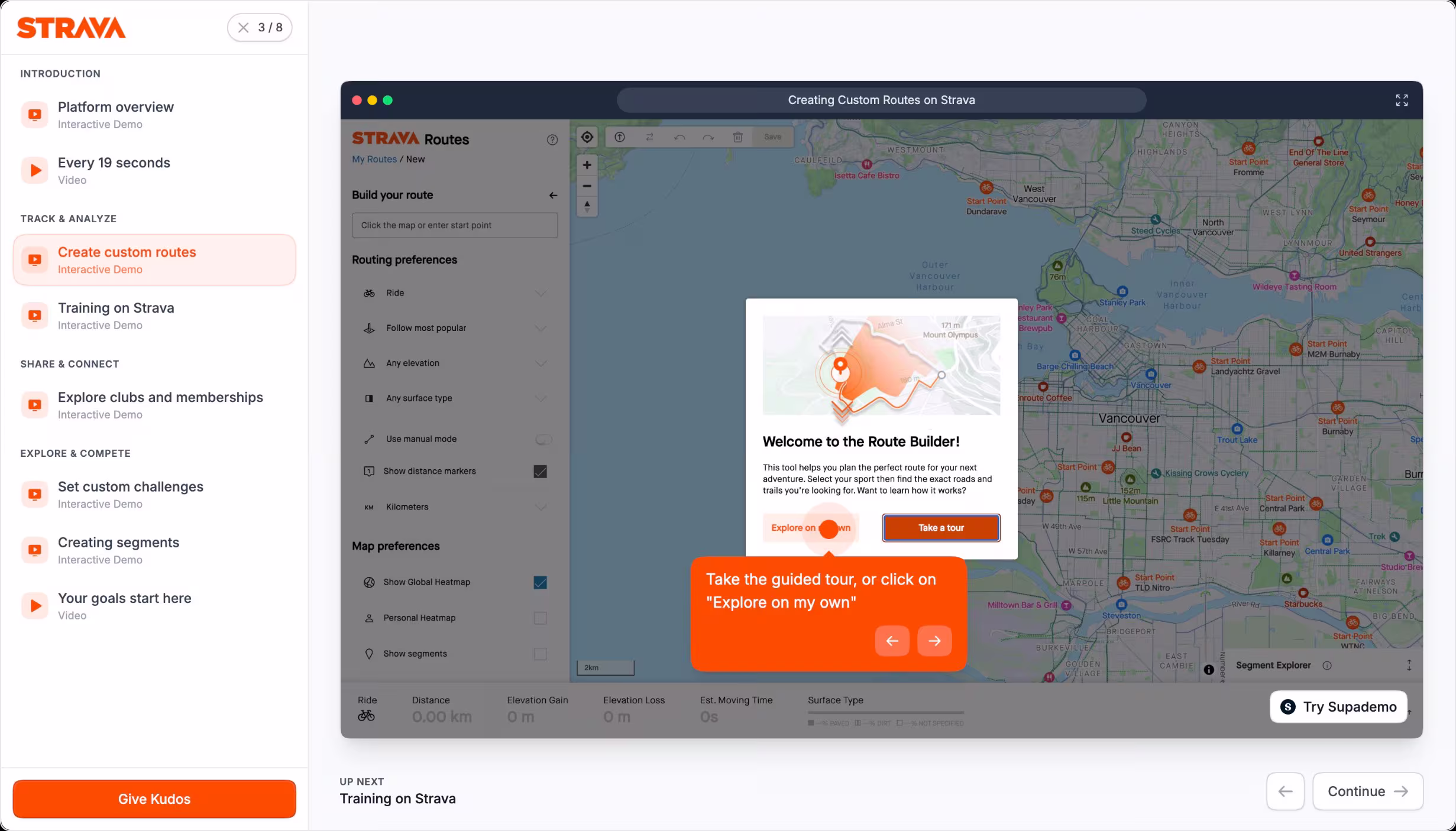The image size is (1456, 831).
Task: Open the Creating segments demo
Action: [154, 550]
